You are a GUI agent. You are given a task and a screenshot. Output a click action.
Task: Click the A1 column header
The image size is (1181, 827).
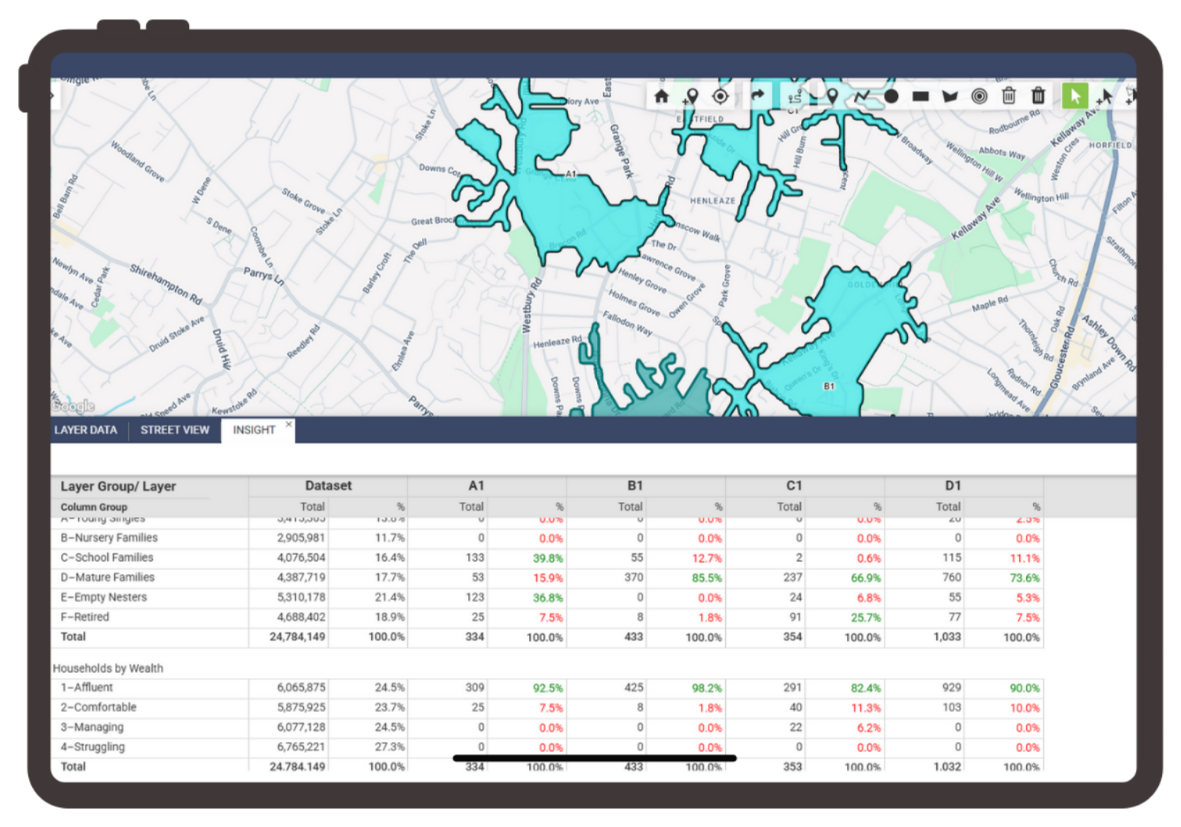pyautogui.click(x=477, y=485)
